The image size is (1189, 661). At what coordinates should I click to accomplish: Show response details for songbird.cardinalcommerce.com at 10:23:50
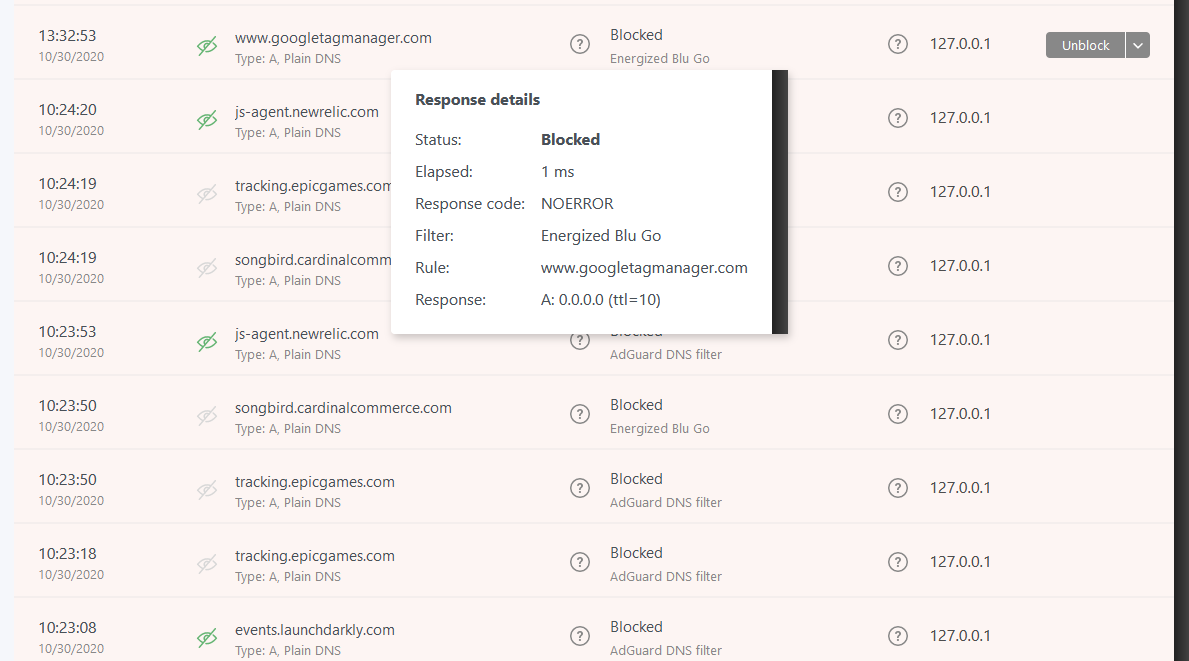click(580, 414)
